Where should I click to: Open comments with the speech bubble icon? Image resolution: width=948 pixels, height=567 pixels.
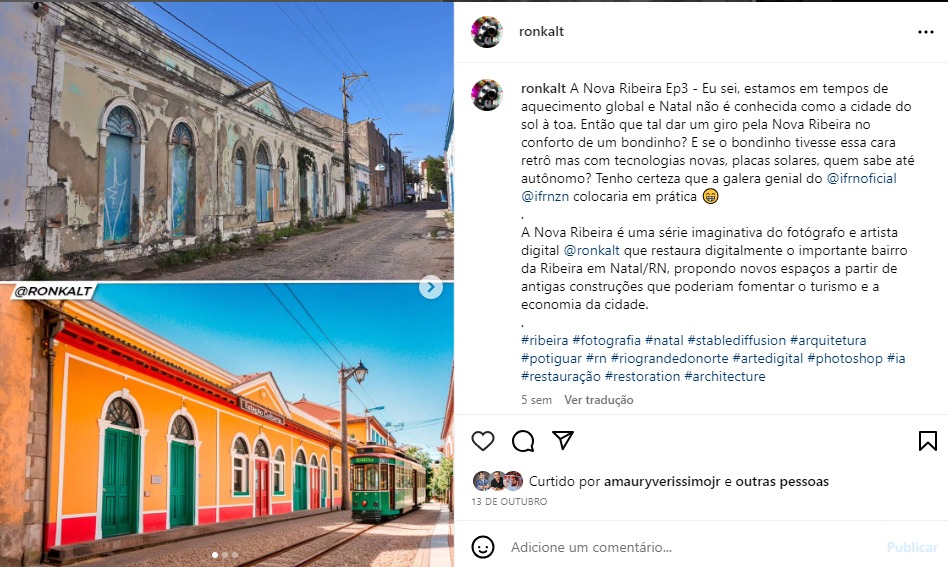[523, 441]
